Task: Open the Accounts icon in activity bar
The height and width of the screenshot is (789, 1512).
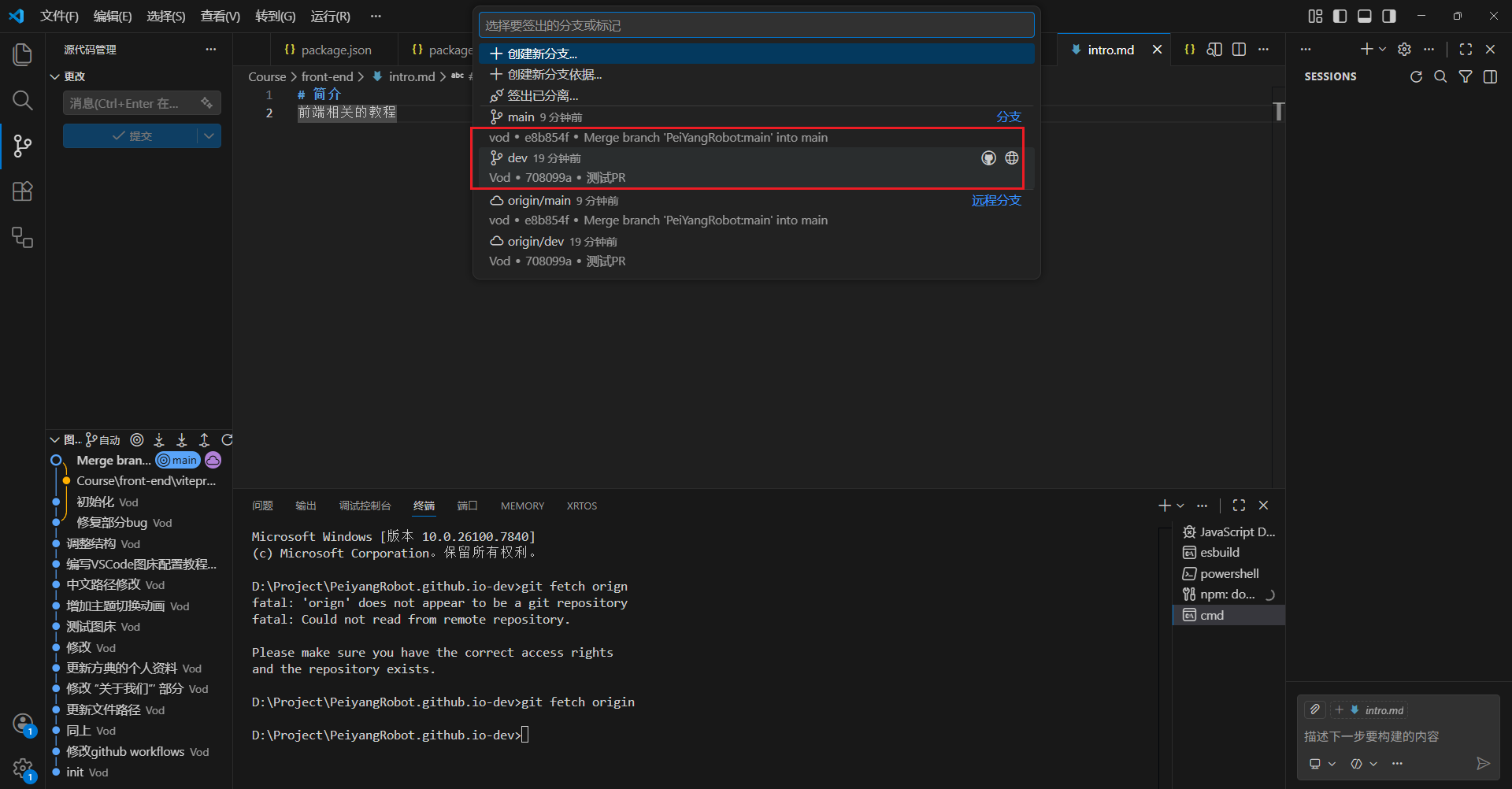Action: pos(23,724)
